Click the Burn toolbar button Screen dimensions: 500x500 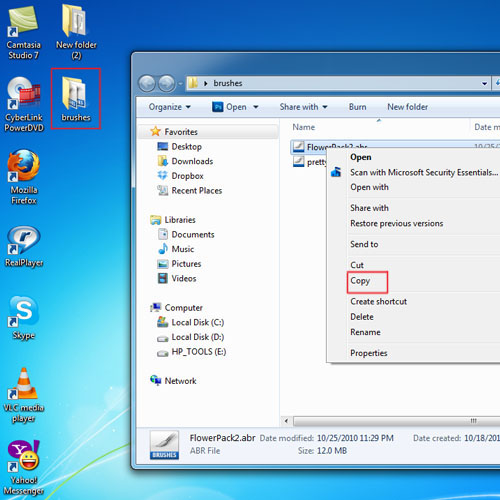click(357, 107)
